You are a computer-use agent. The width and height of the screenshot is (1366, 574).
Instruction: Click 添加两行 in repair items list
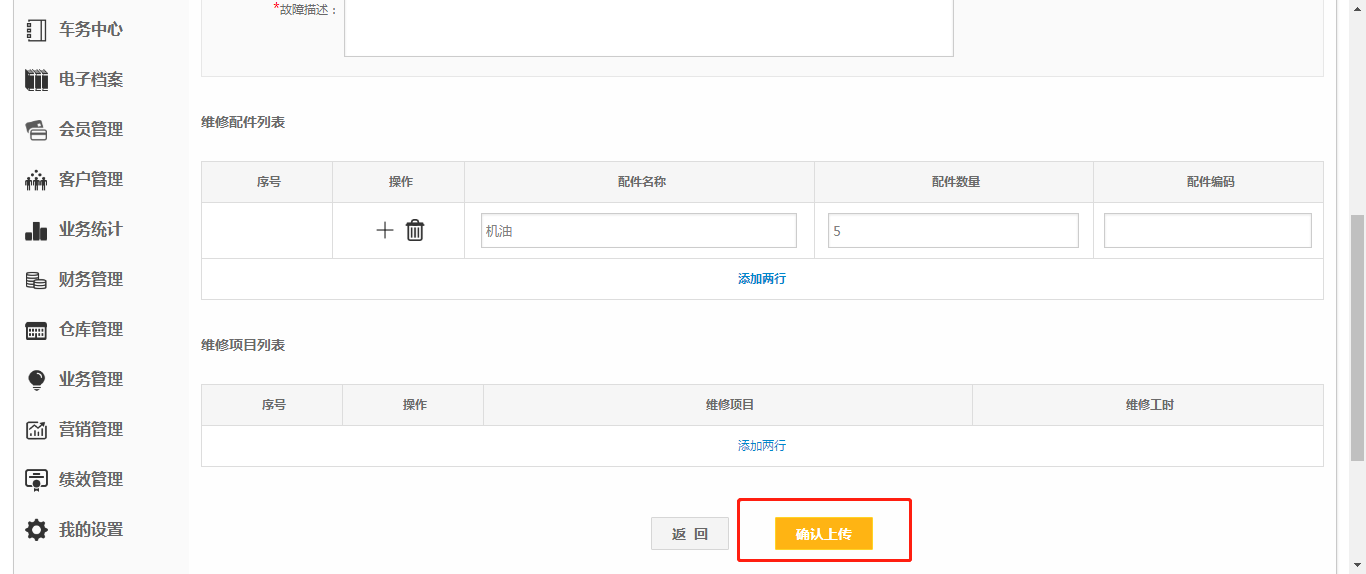762,446
